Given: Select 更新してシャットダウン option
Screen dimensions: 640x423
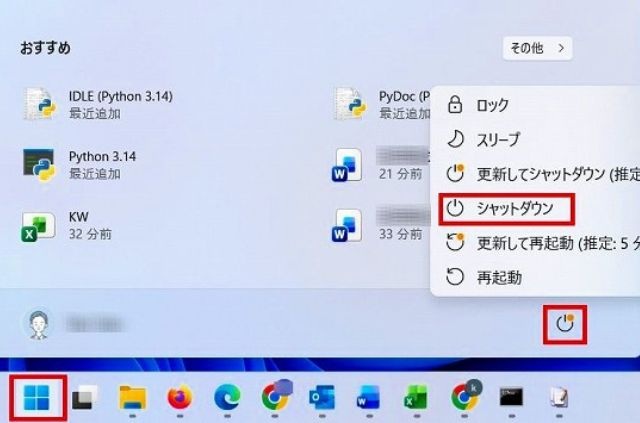Looking at the screenshot, I should pyautogui.click(x=540, y=174).
